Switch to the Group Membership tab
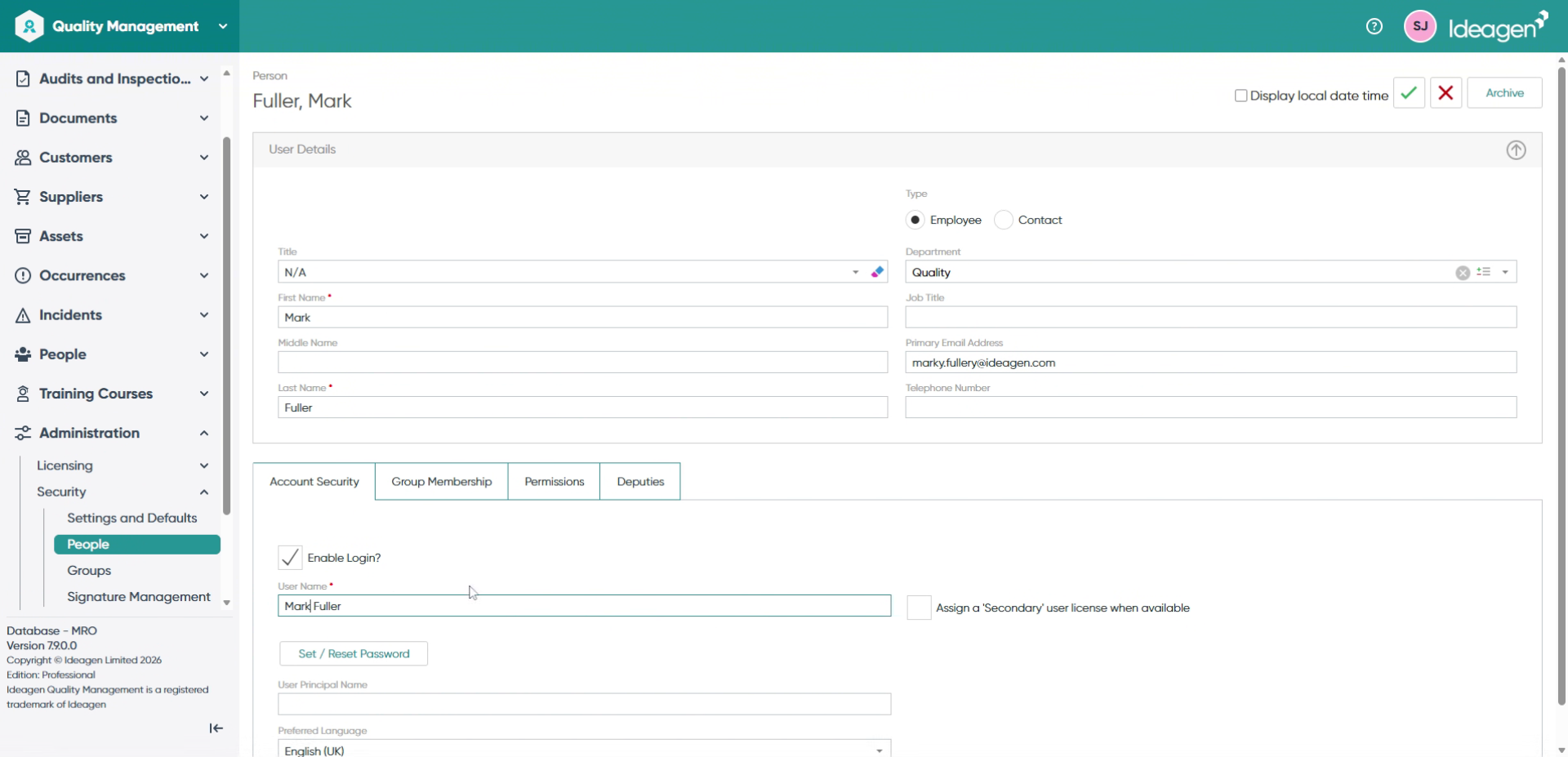This screenshot has width=1568, height=757. click(x=442, y=482)
